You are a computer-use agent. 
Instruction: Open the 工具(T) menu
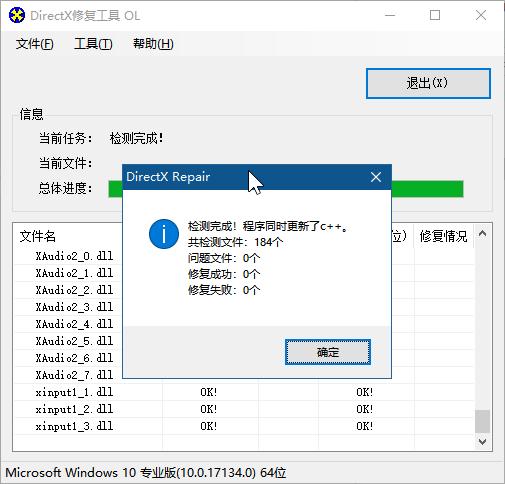pos(93,44)
